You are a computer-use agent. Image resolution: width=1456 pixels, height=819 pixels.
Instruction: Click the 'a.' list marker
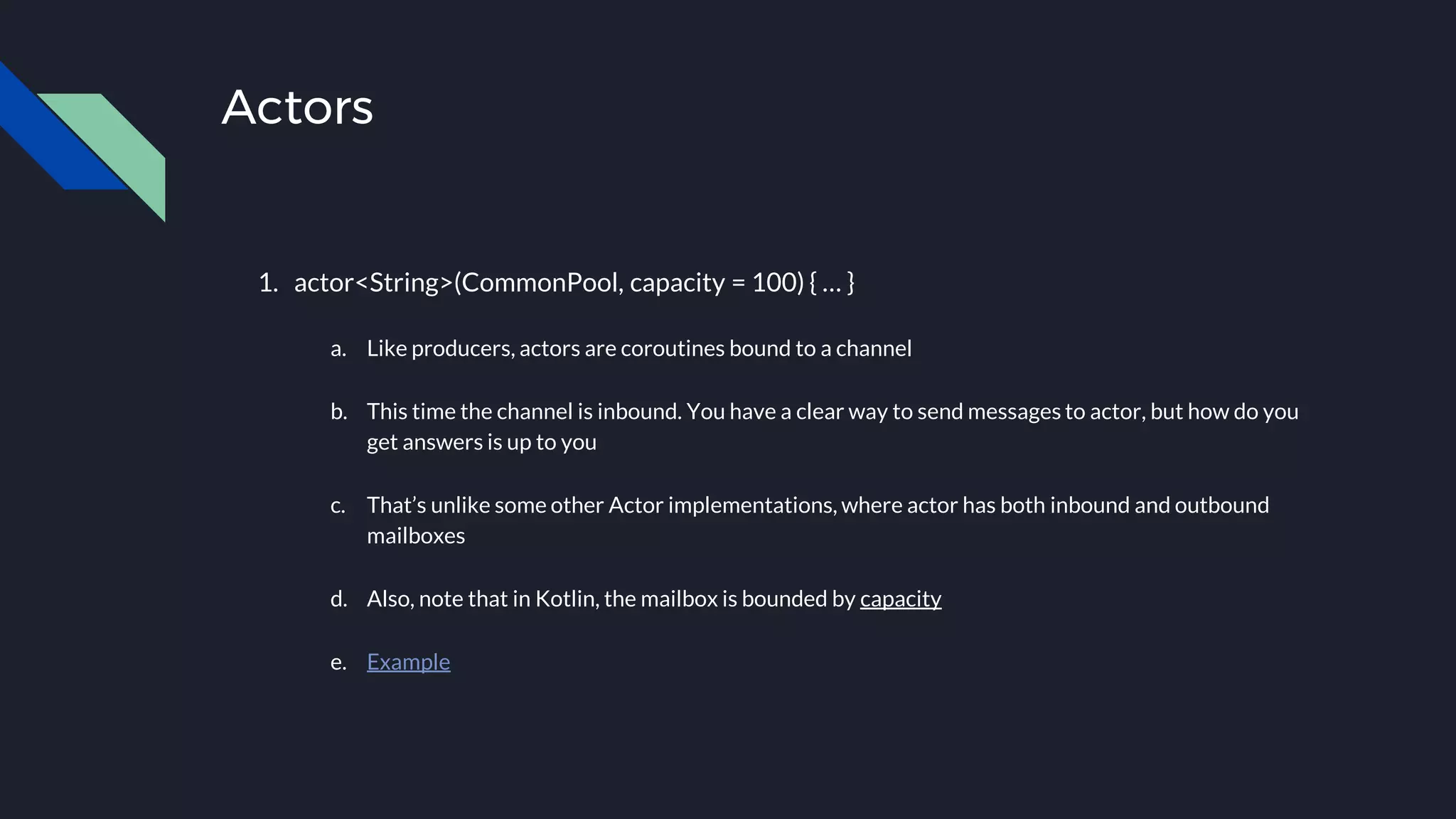coord(338,349)
